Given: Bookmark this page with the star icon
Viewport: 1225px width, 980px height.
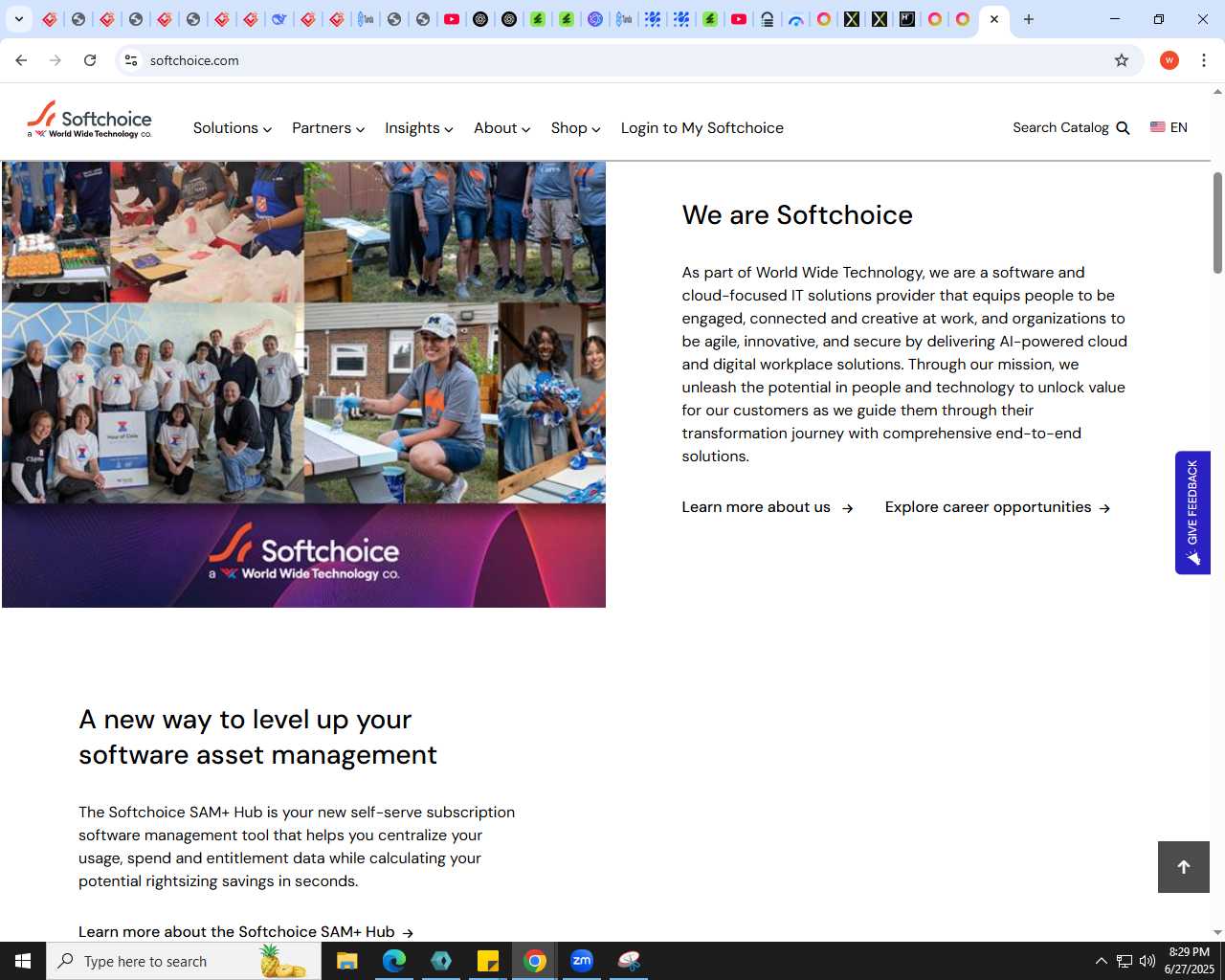Looking at the screenshot, I should click(x=1122, y=60).
